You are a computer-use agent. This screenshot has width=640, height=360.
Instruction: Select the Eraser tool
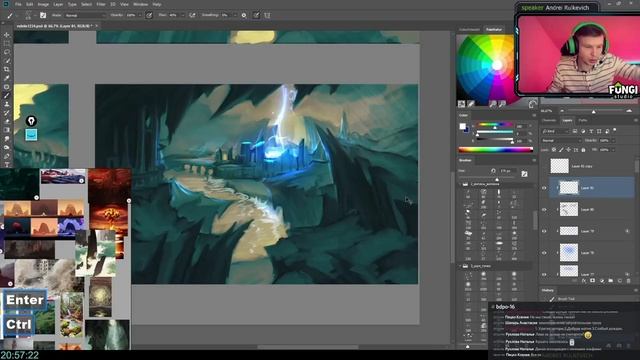click(7, 121)
